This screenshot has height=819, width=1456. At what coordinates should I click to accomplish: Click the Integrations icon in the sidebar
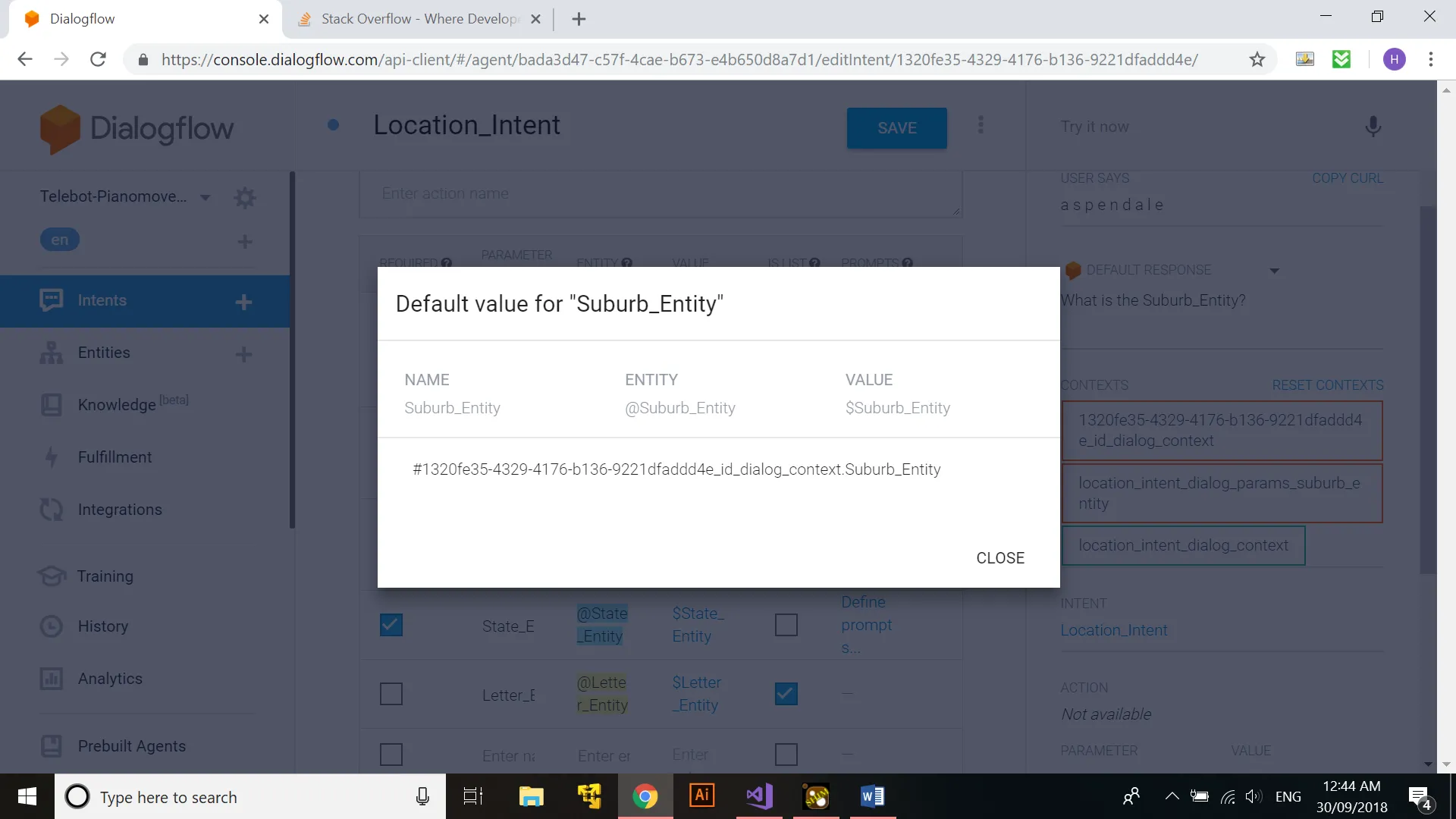[51, 510]
